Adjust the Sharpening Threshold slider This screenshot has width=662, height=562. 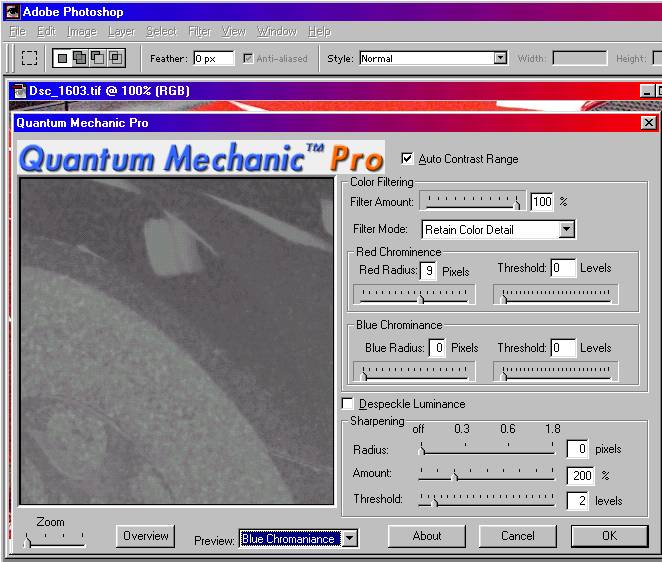487,500
